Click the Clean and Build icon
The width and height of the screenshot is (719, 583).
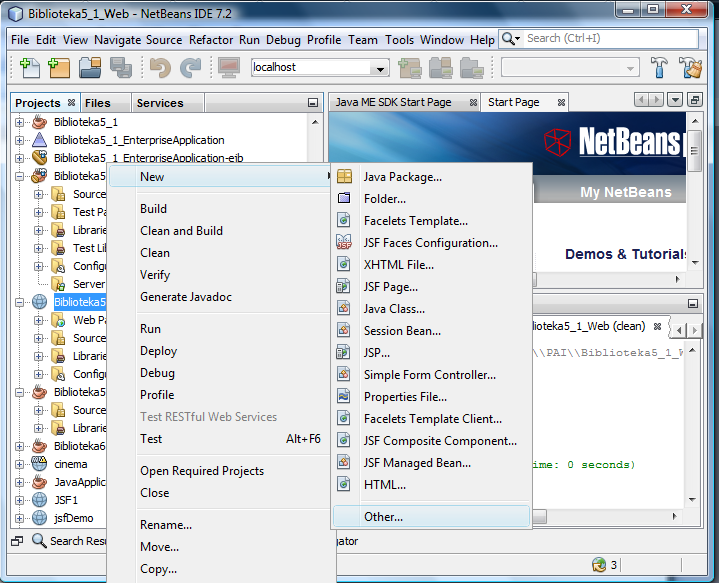[x=691, y=67]
